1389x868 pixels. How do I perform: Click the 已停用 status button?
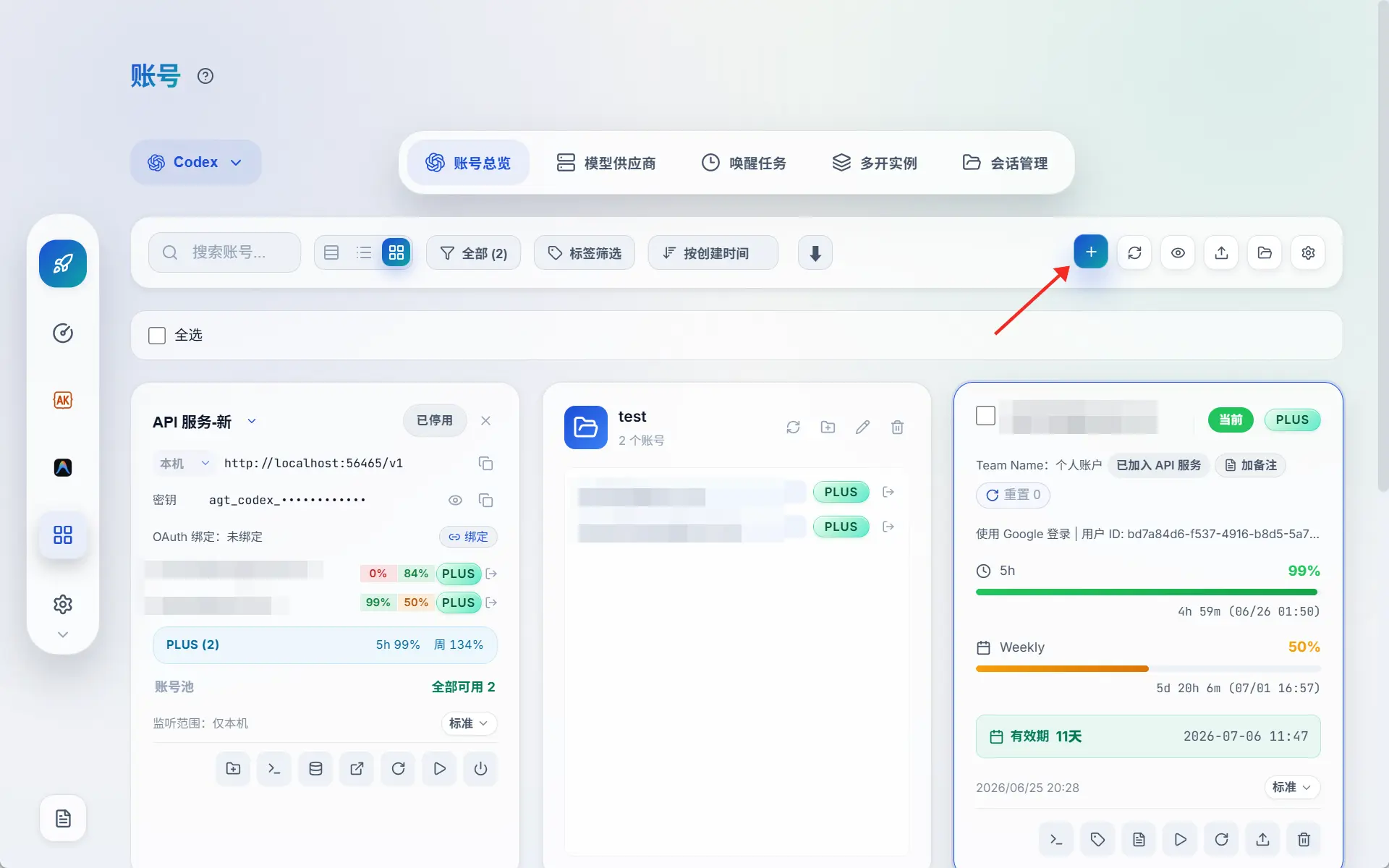tap(435, 420)
